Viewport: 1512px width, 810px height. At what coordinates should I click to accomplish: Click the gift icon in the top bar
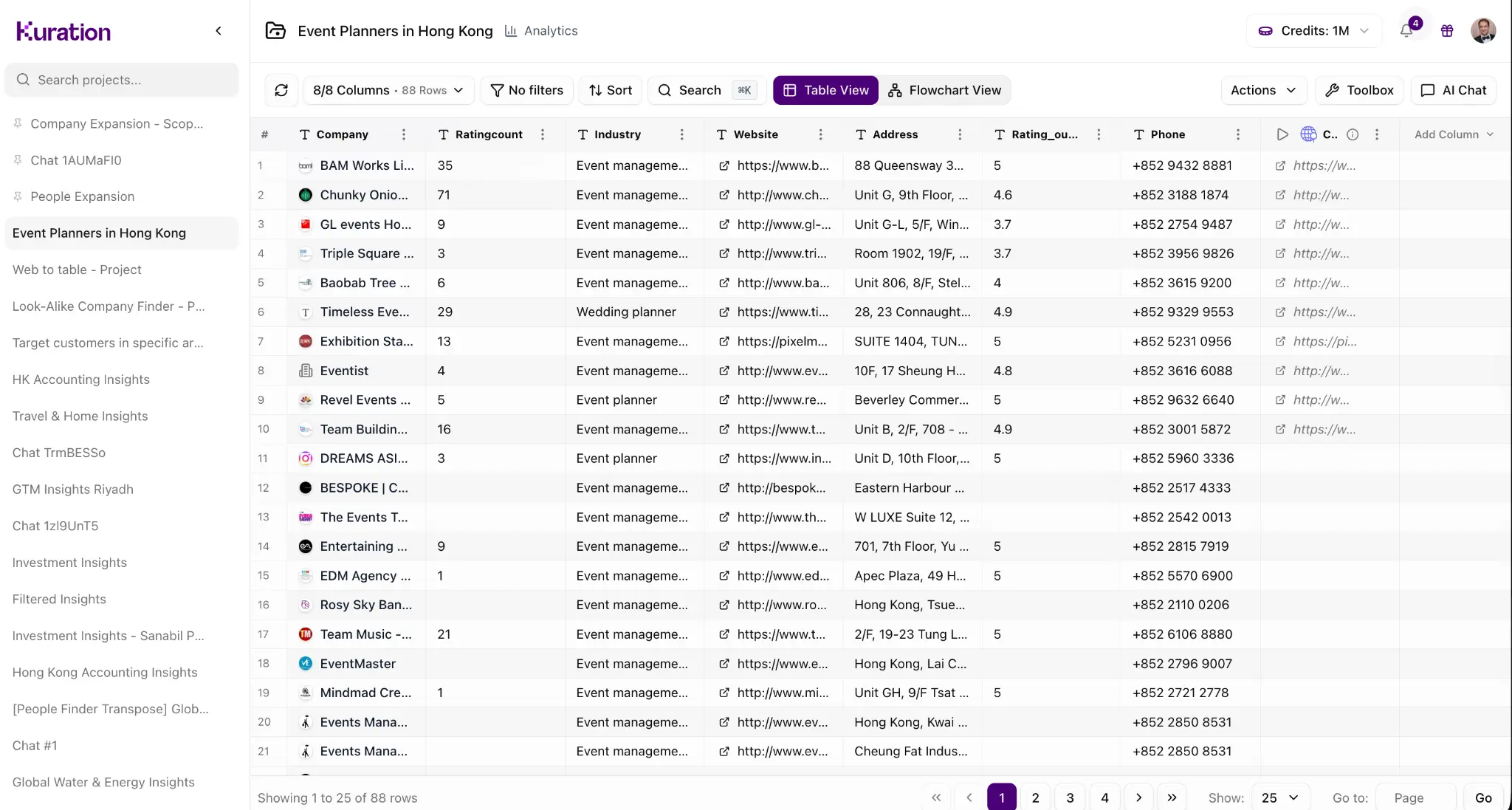point(1447,31)
